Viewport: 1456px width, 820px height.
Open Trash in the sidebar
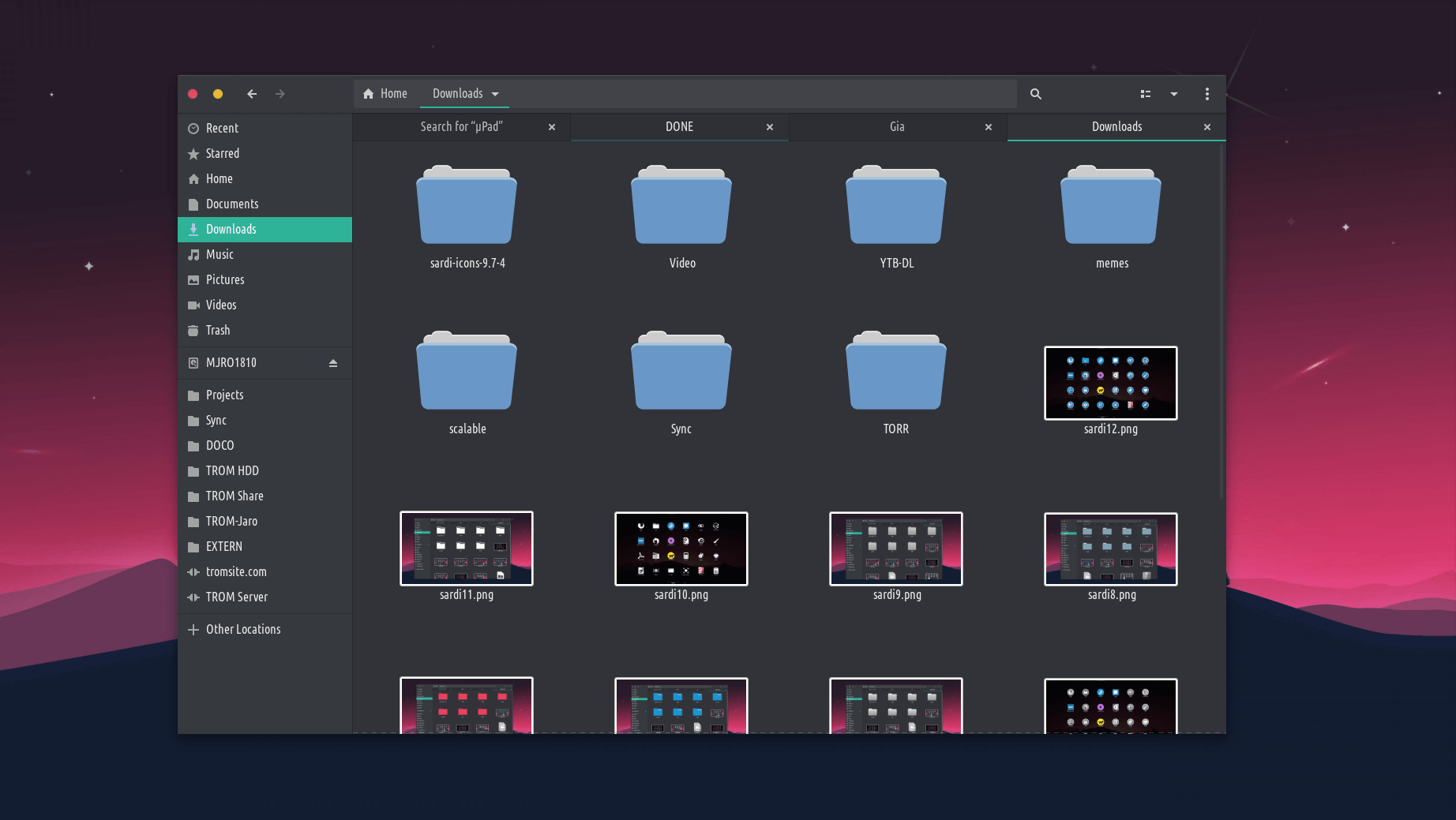(218, 331)
